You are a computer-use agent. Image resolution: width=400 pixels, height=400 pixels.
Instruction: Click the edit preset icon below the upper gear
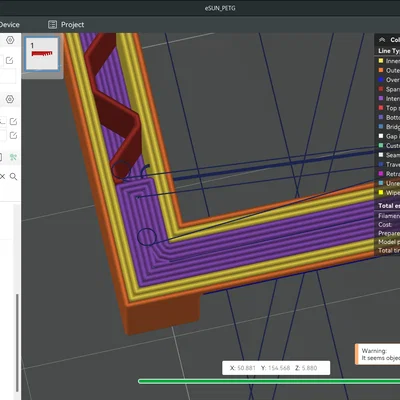[x=9, y=60]
